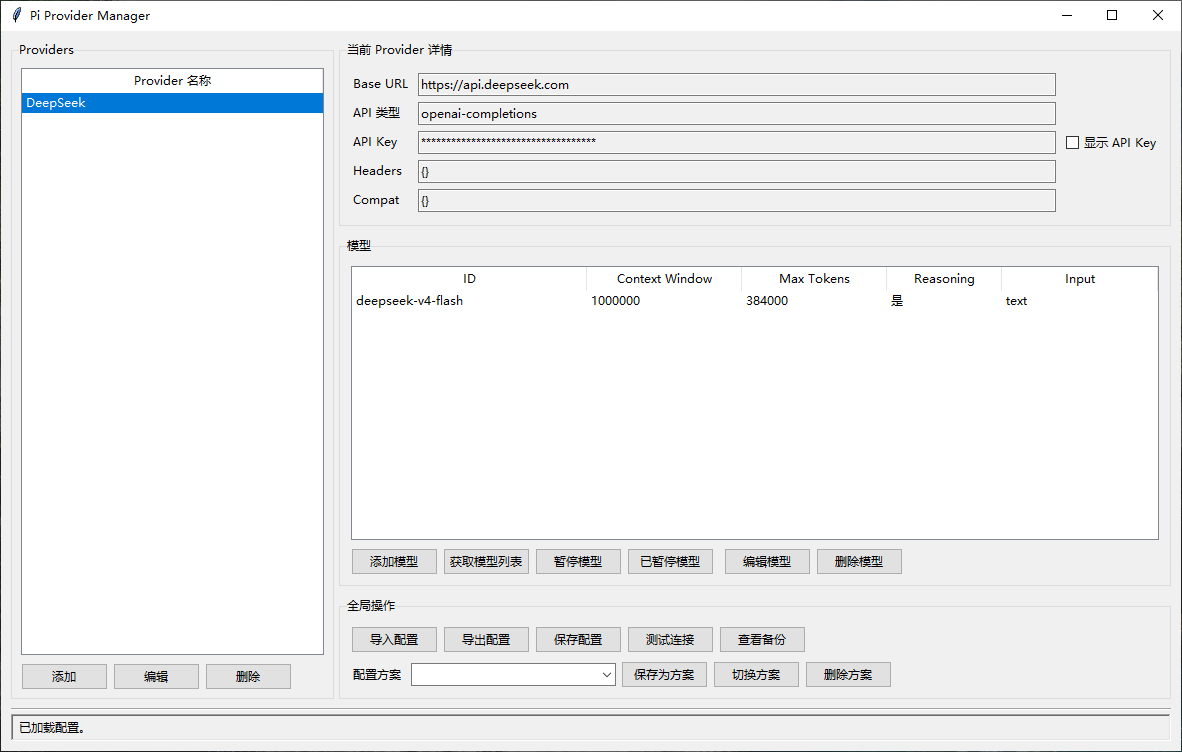Click the text input cell
Viewport: 1182px width, 752px height.
point(1016,301)
